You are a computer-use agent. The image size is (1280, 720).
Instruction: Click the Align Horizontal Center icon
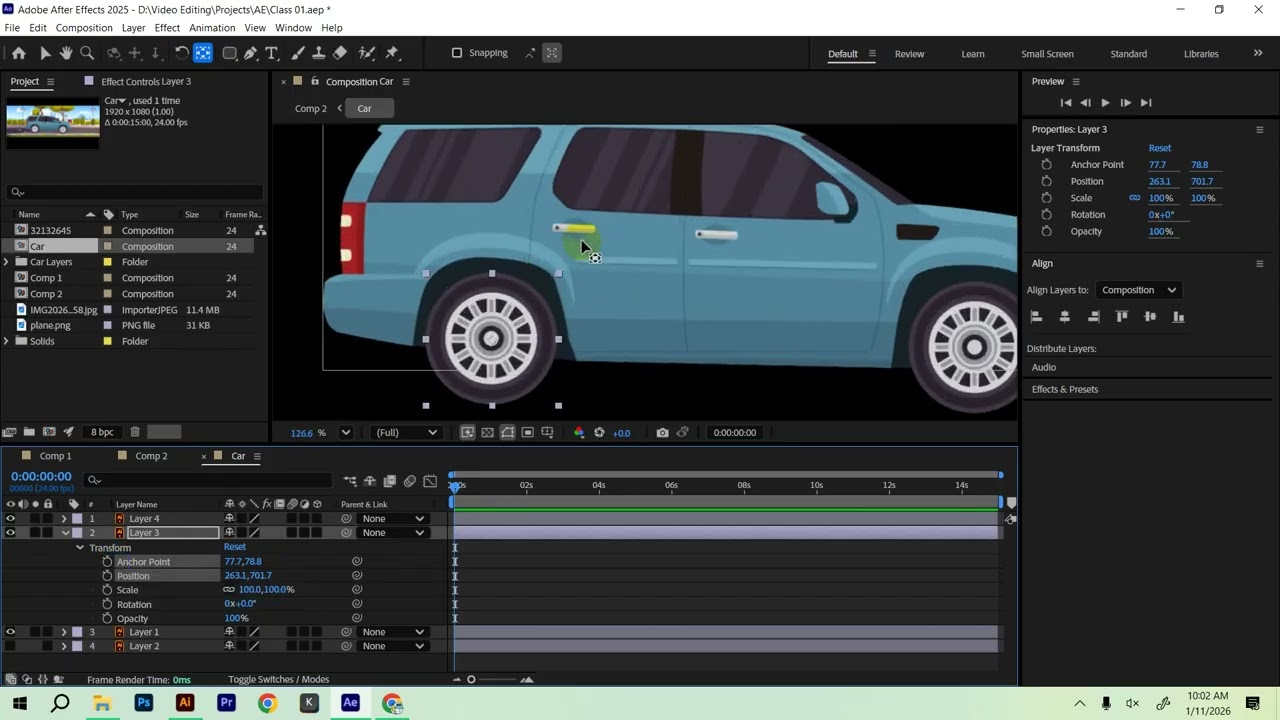(1064, 317)
